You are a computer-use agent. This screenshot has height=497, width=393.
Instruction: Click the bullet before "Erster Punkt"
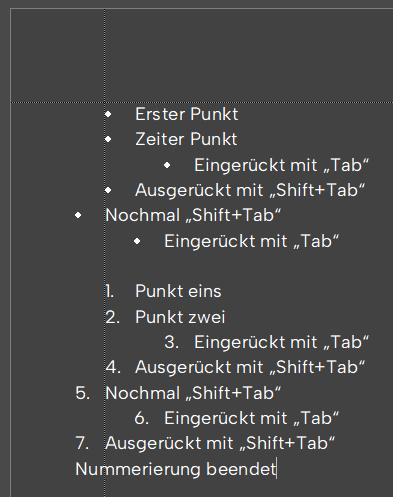click(108, 114)
